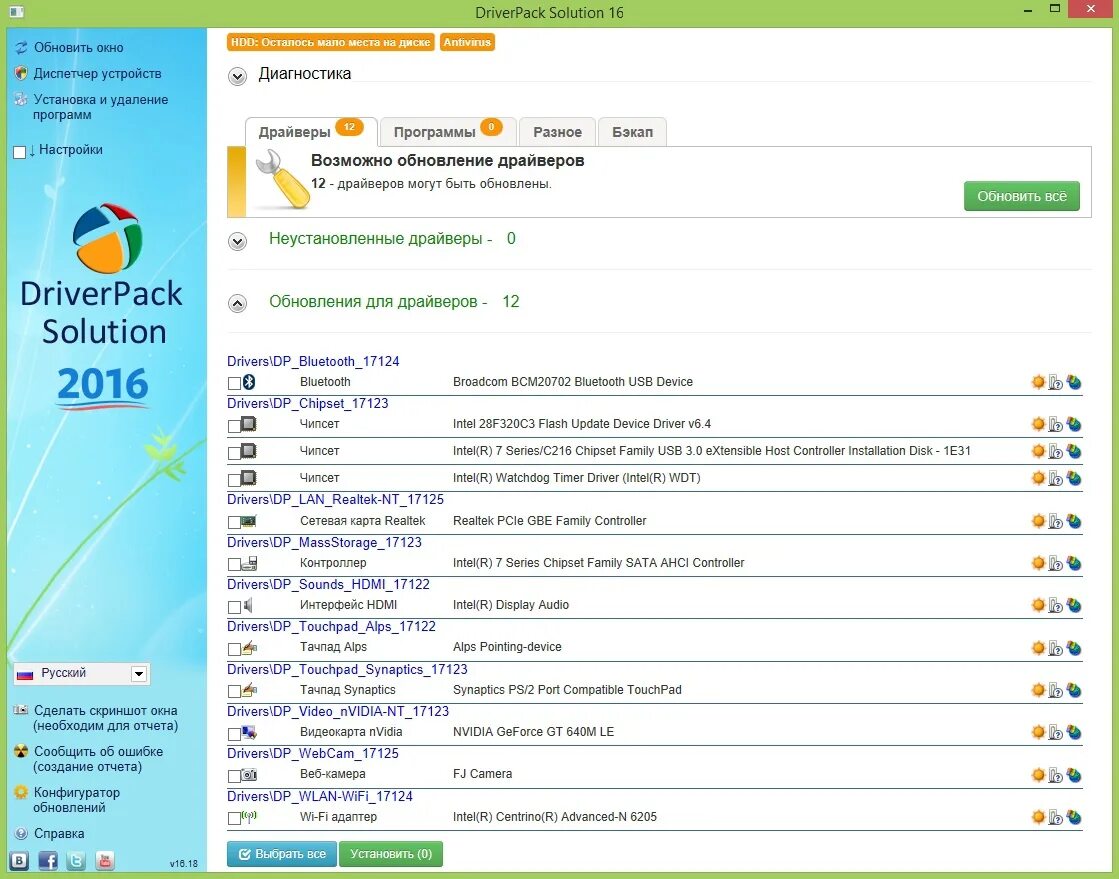The image size is (1119, 879).
Task: Check the Сетевая карта Realtek checkbox
Action: (x=234, y=523)
